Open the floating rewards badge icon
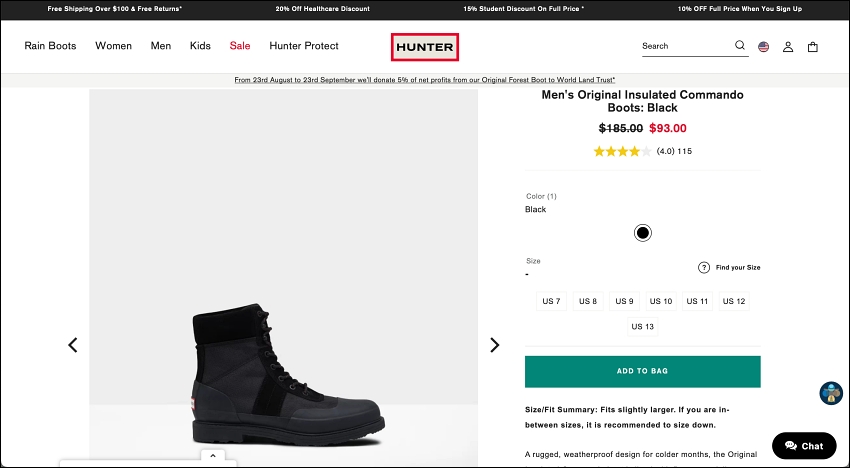Viewport: 850px width, 468px height. pos(830,393)
